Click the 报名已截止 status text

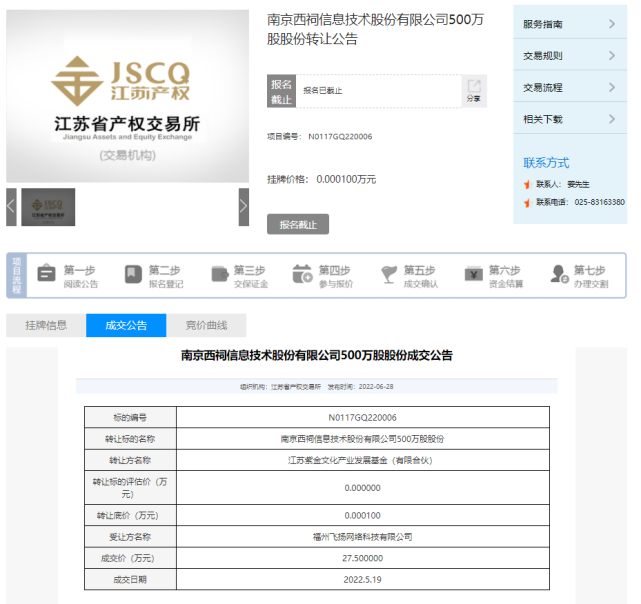coord(323,90)
